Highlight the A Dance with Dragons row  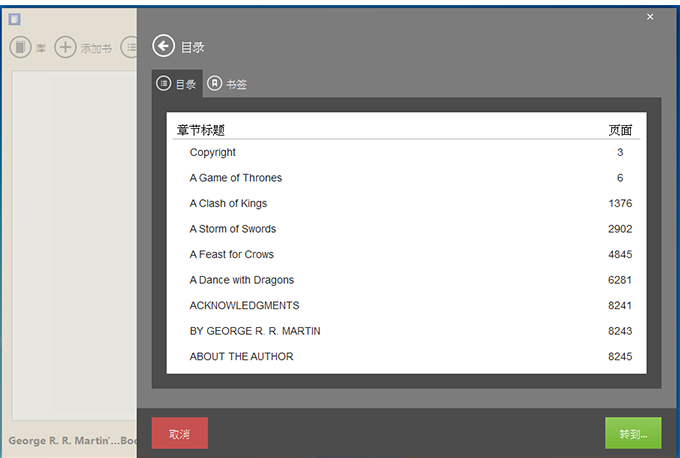(242, 280)
